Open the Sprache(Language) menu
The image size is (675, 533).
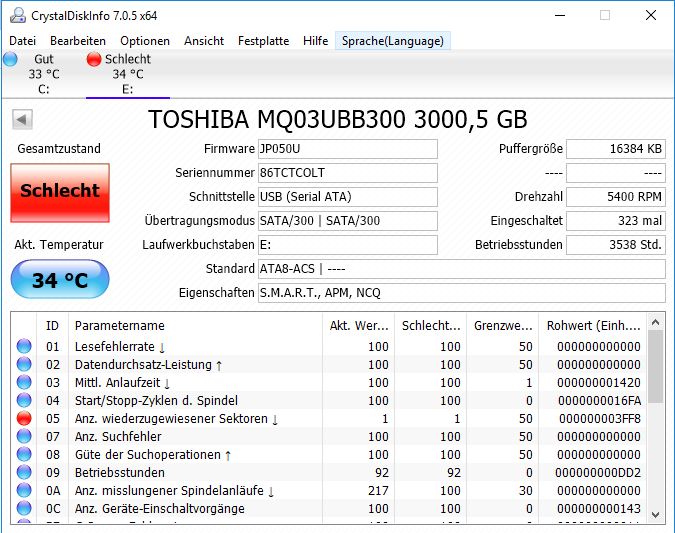click(393, 41)
